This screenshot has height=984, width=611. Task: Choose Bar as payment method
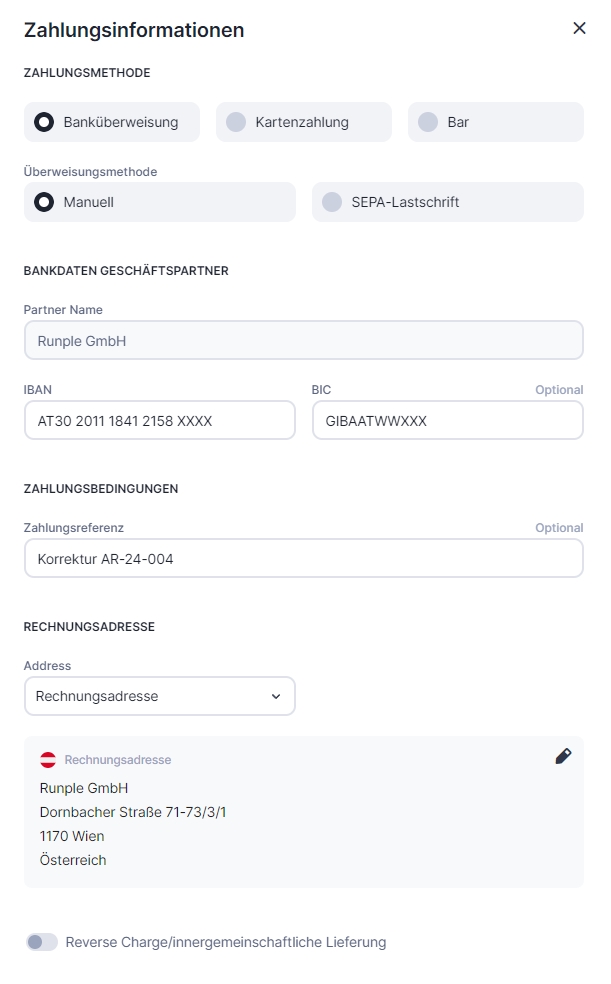click(x=428, y=122)
